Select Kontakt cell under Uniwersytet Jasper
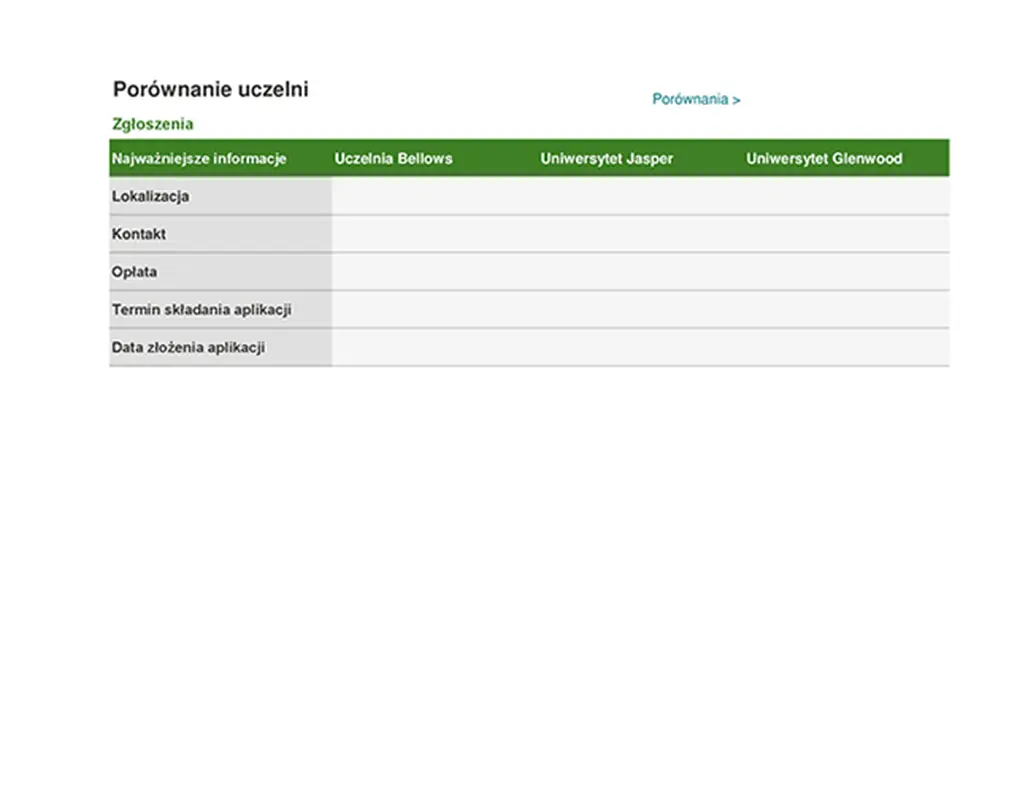The width and height of the screenshot is (1028, 800). 640,235
